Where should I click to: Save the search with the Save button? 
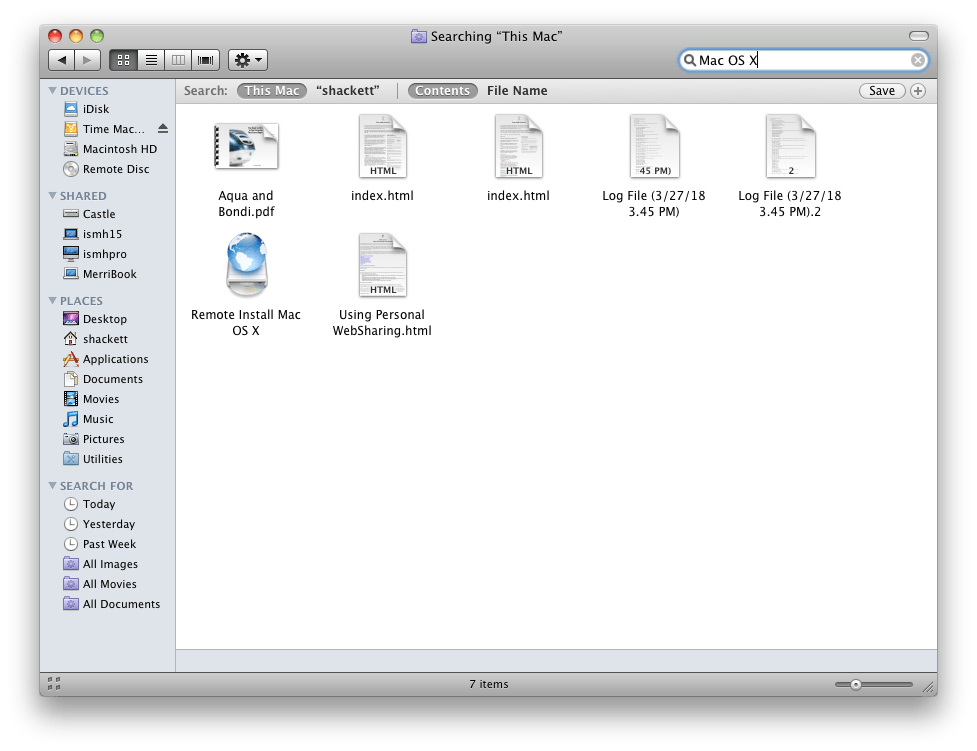coord(882,91)
